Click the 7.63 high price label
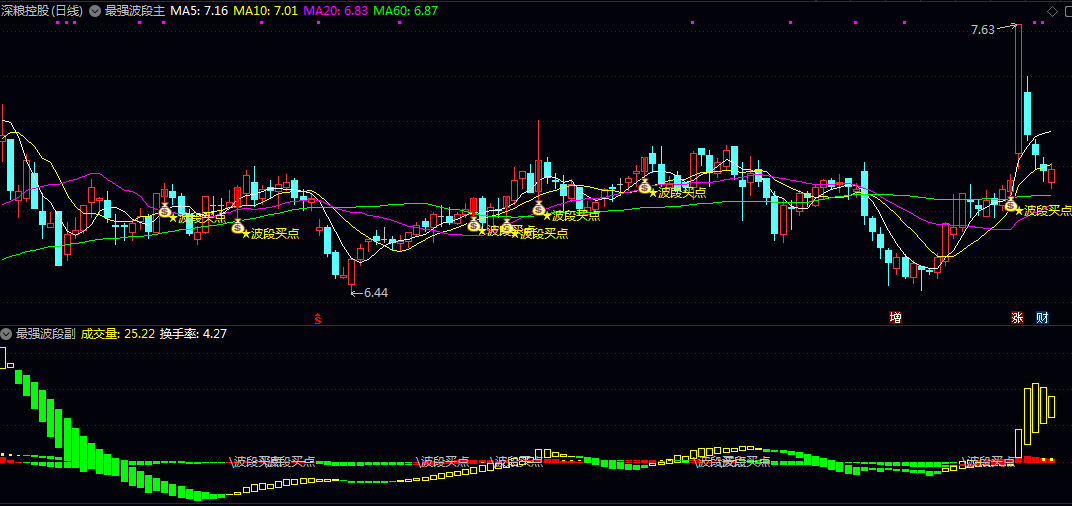This screenshot has height=506, width=1072. (984, 29)
